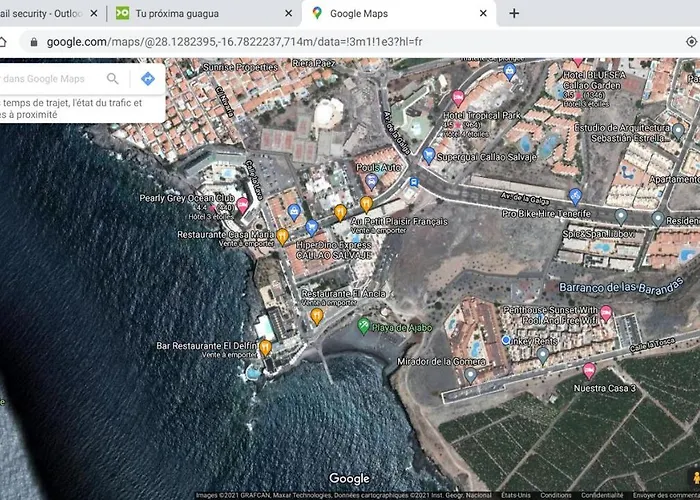The width and height of the screenshot is (700, 500).
Task: Click the search magnifier in Google Maps
Action: [x=113, y=79]
